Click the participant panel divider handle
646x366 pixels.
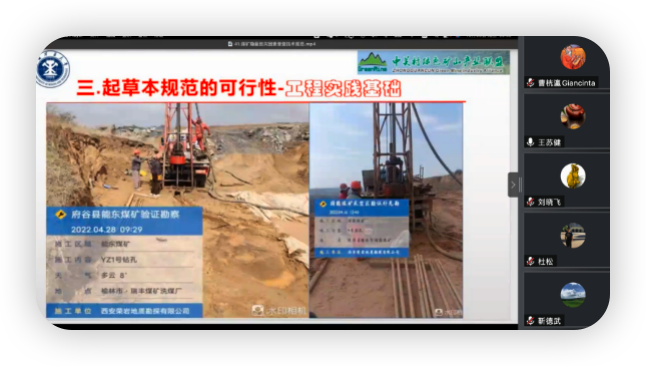click(520, 185)
